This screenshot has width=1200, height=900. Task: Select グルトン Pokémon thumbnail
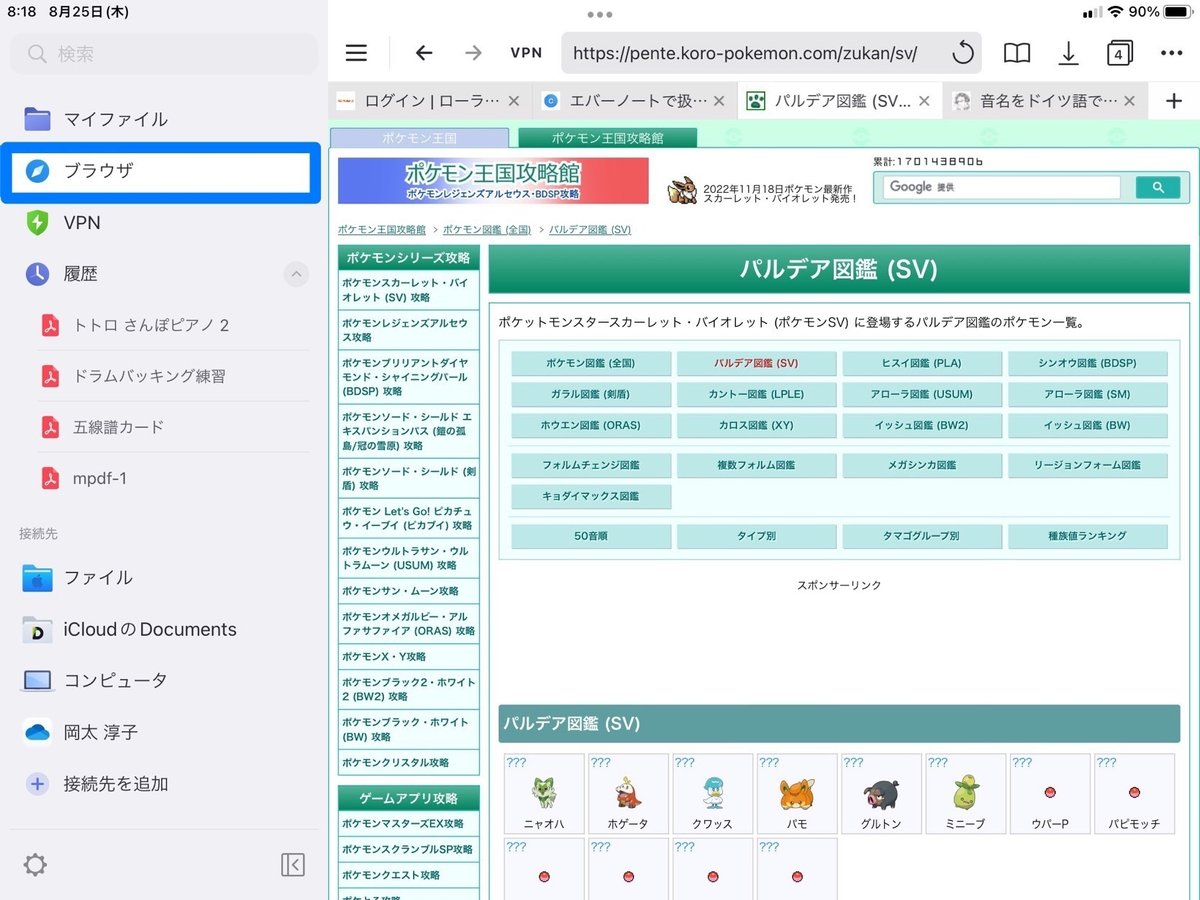click(881, 793)
